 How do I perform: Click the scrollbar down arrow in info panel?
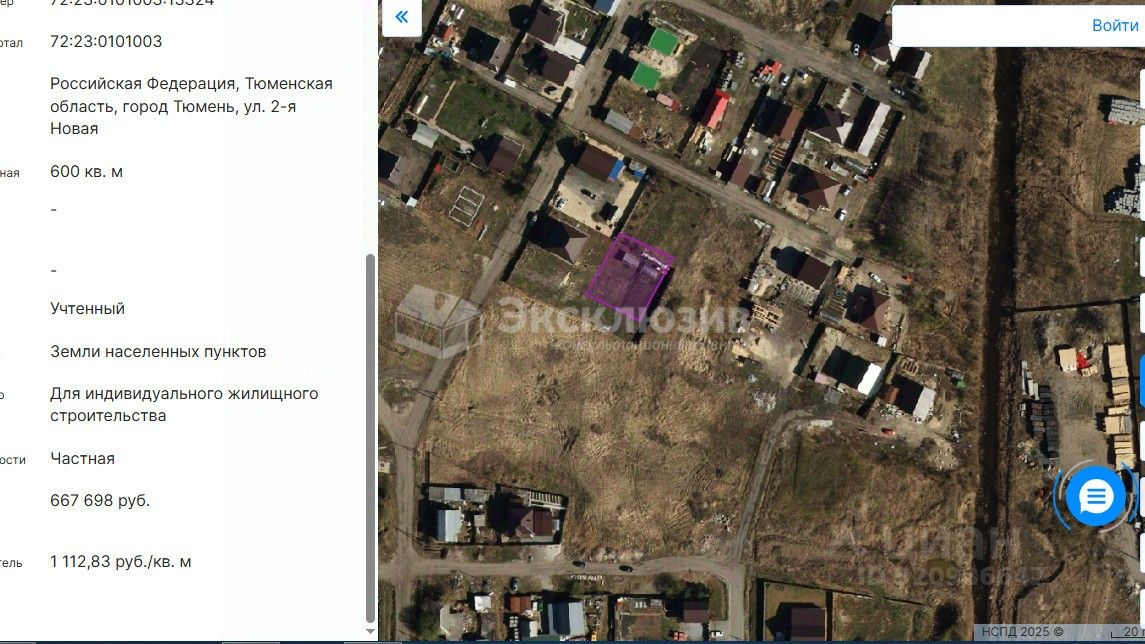[370, 632]
